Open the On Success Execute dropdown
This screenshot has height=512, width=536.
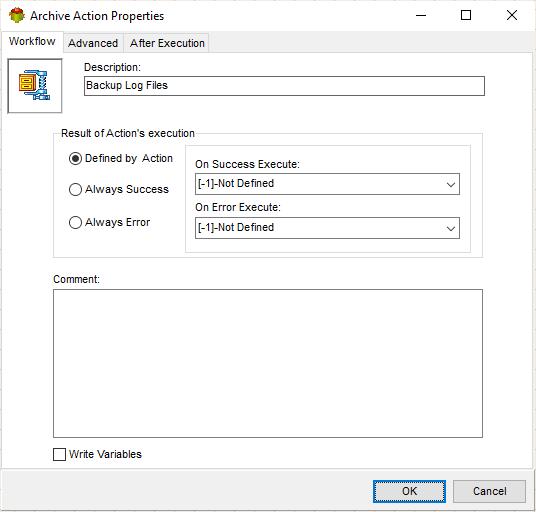[x=327, y=184]
